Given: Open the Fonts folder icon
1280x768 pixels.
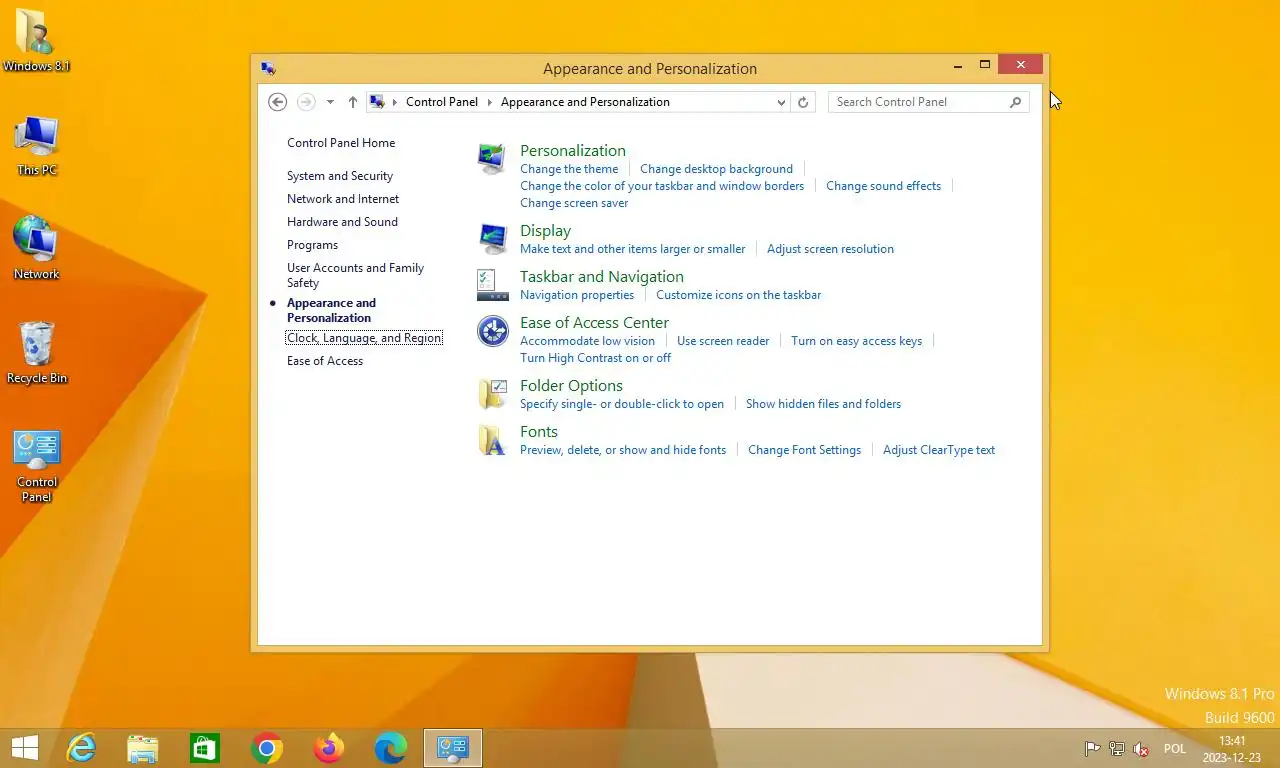Looking at the screenshot, I should tap(492, 440).
